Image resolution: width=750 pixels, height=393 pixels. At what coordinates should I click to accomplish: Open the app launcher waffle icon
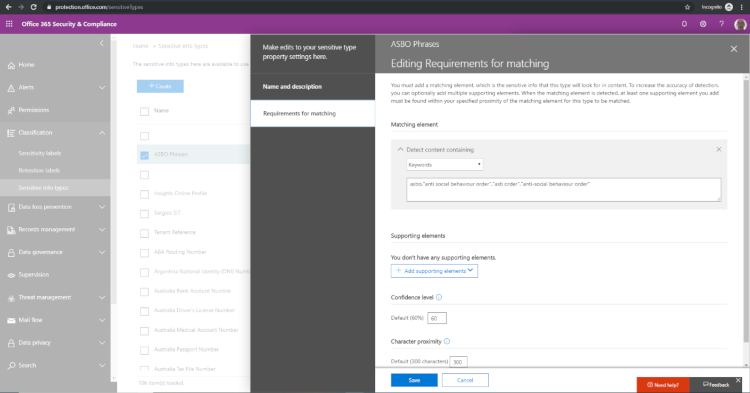point(9,24)
